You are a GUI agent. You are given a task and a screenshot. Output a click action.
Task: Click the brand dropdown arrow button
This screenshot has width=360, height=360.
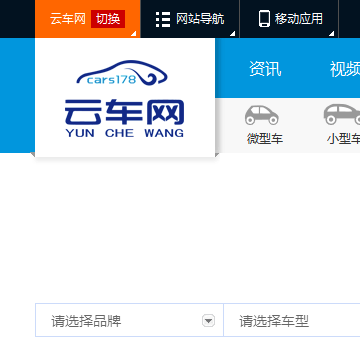coord(209,321)
